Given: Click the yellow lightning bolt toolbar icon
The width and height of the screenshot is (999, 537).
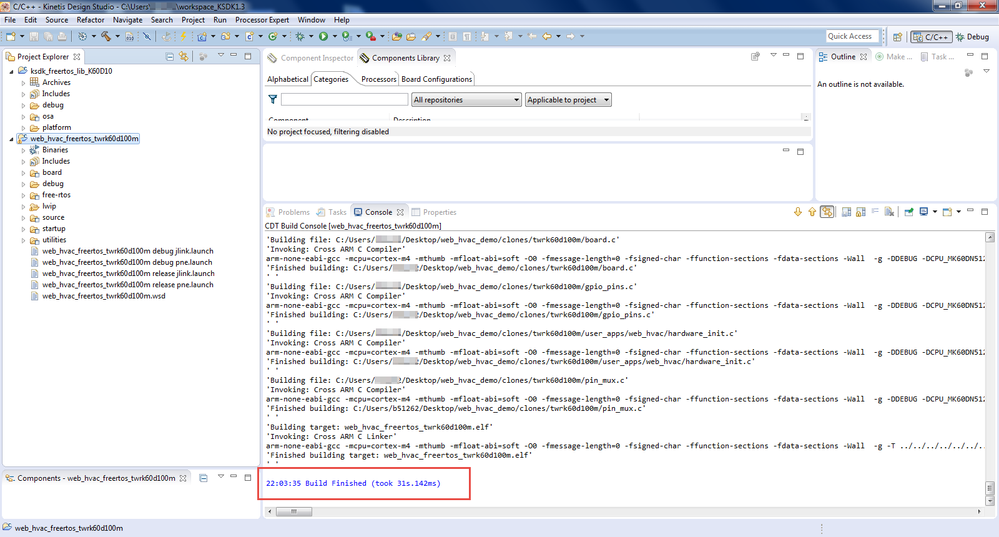Looking at the screenshot, I should tap(183, 36).
